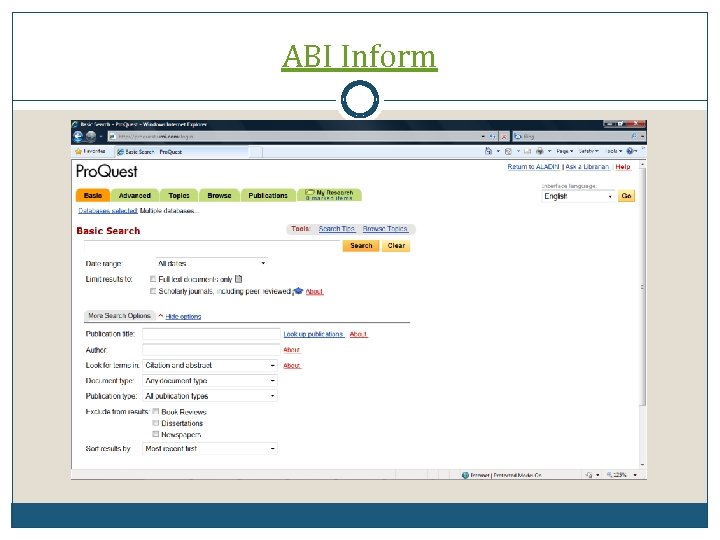Screen dimensions: 720x540
Task: Switch to the Publications tab
Action: coord(268,196)
